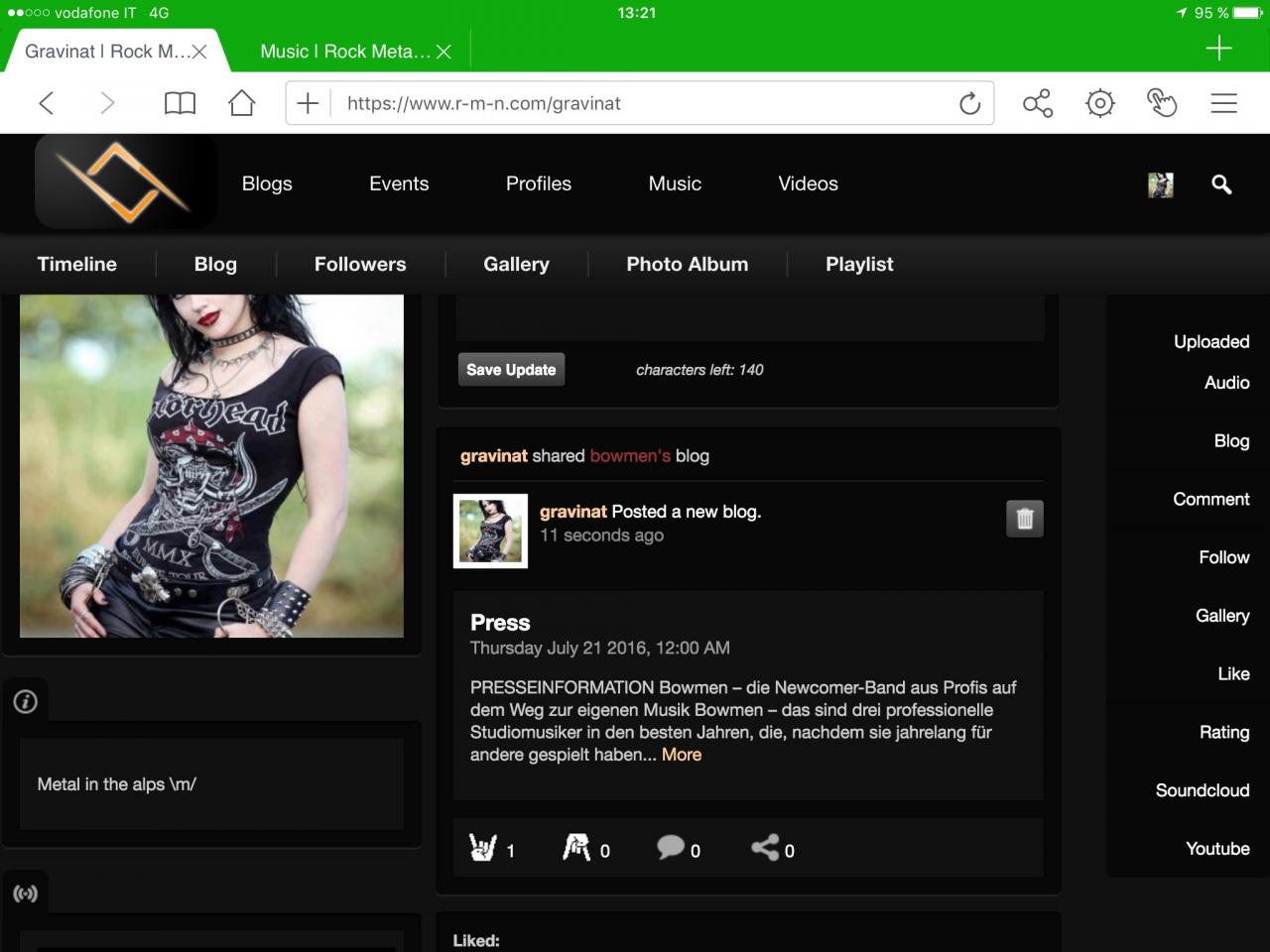Open the browser settings gear icon

click(x=1099, y=103)
